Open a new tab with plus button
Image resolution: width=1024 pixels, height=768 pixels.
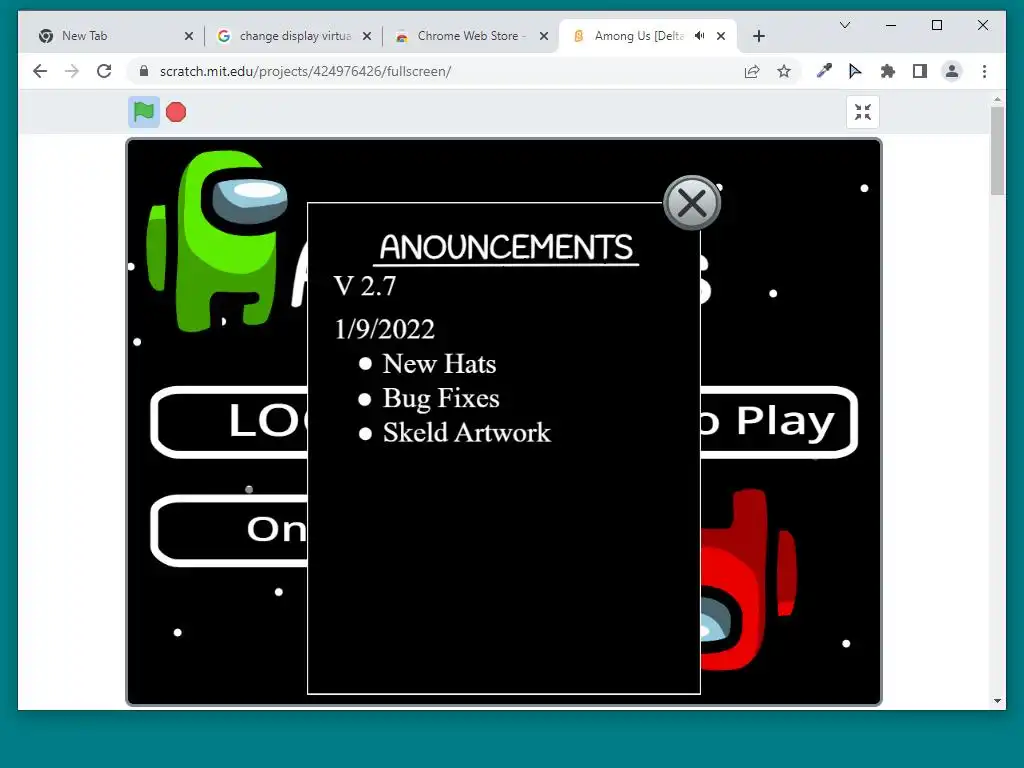[x=758, y=36]
